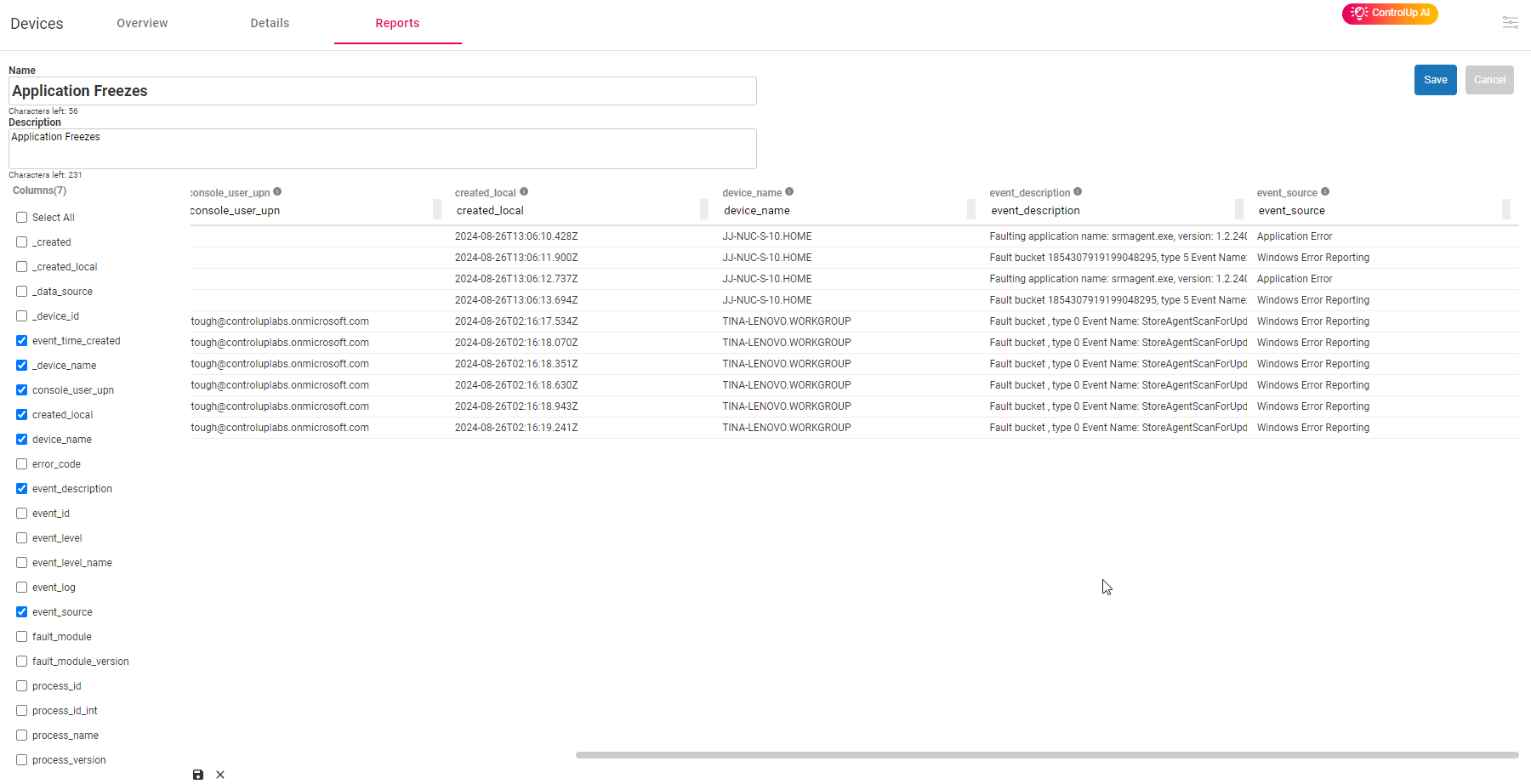Select the Devices heading
This screenshot has height=784, width=1531.
tap(37, 24)
